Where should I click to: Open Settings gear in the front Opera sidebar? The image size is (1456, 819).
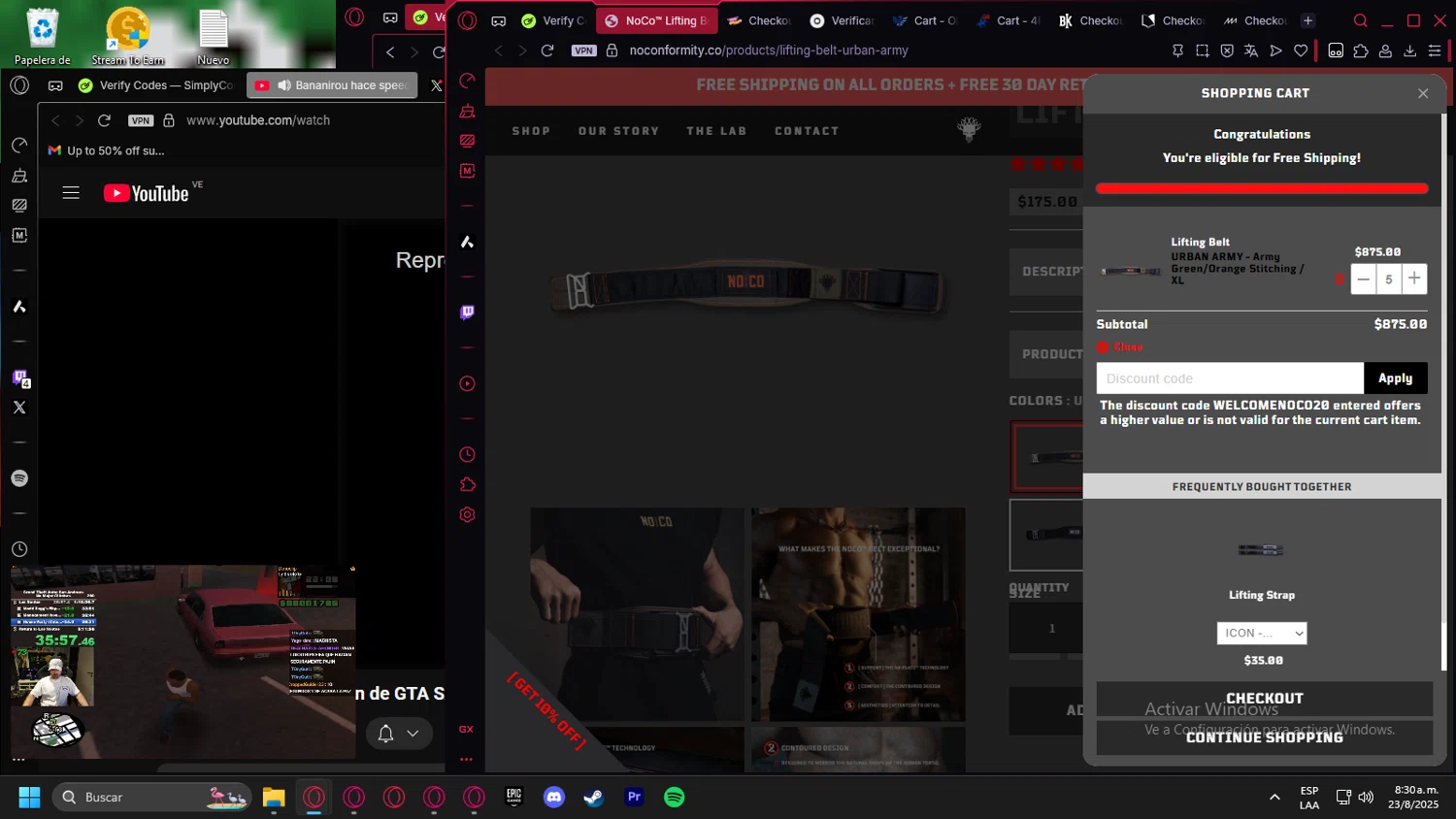tap(467, 514)
